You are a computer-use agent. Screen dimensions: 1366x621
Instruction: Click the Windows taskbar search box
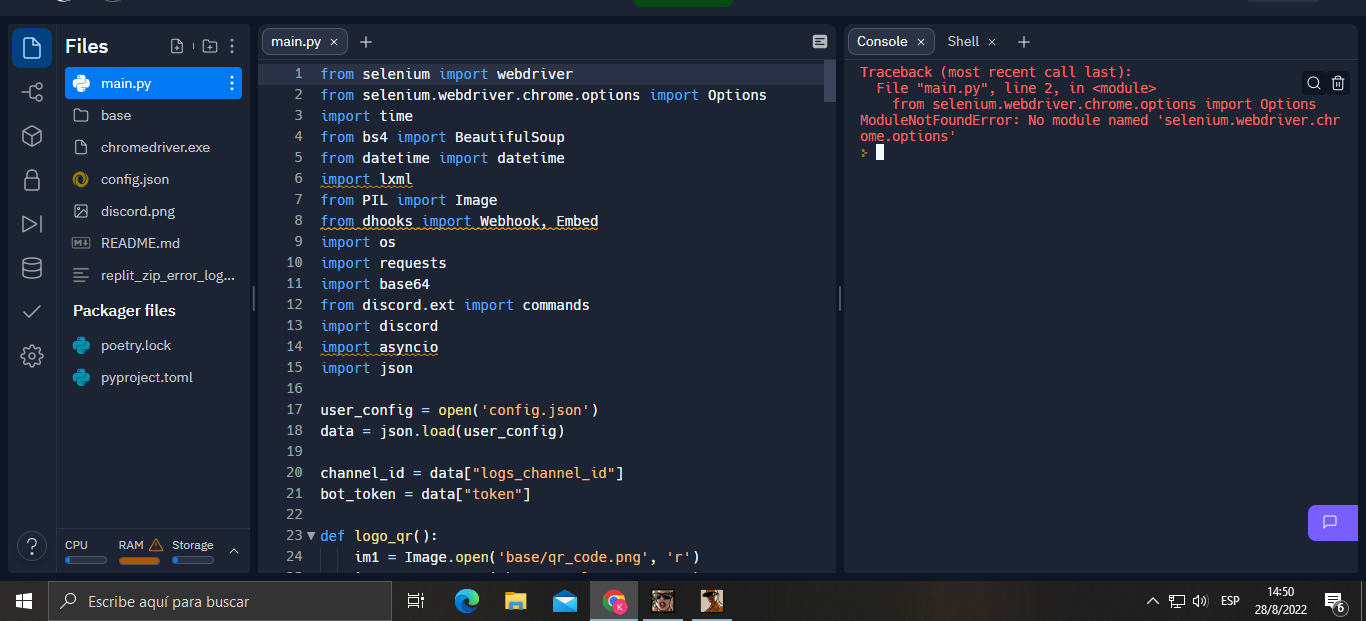pos(220,601)
